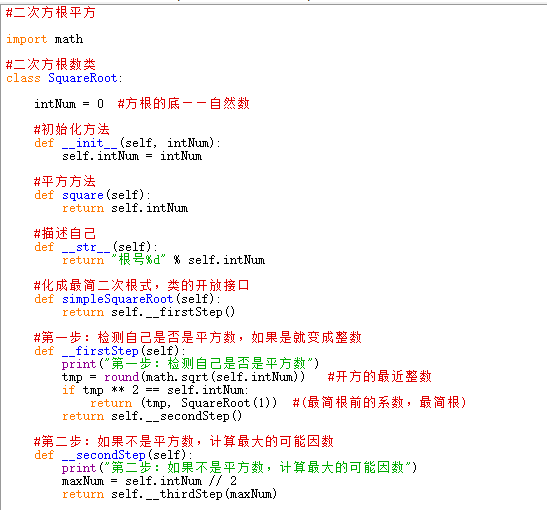Click 'math' module name after import
Screen dimensions: 547x510
pos(69,39)
